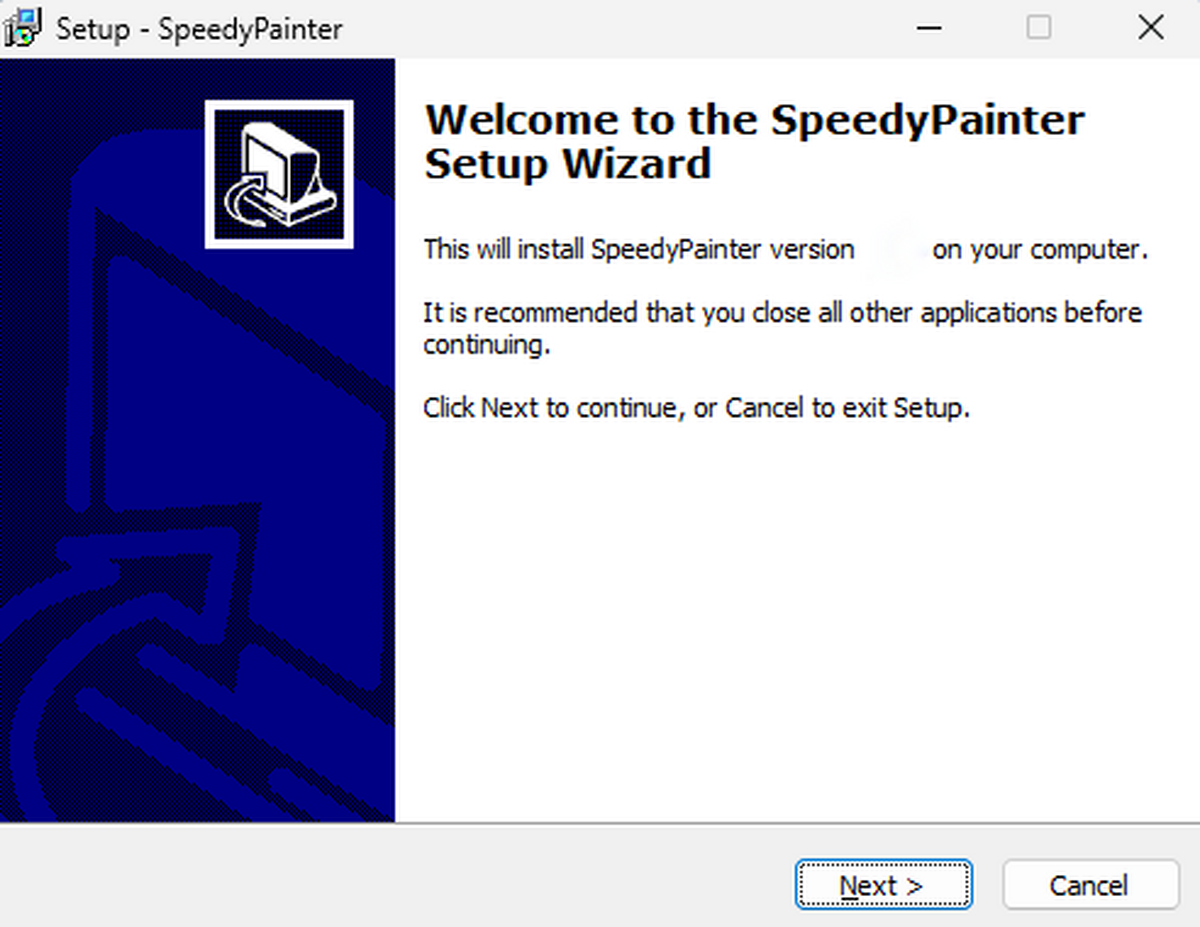Click the Setup installer icon in title bar

click(22, 28)
